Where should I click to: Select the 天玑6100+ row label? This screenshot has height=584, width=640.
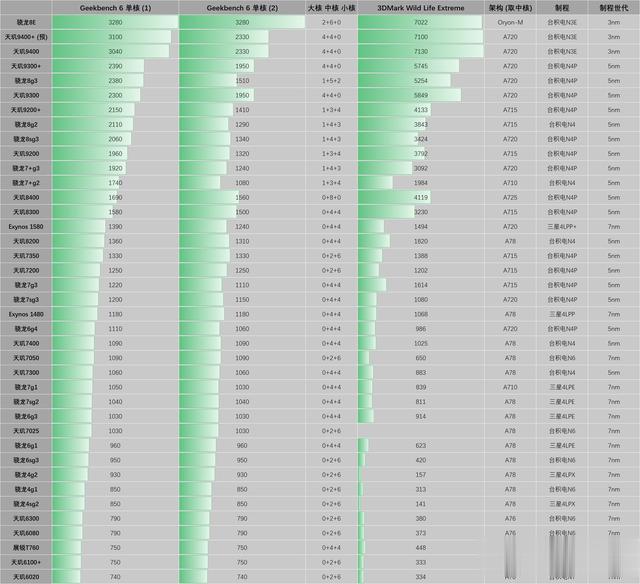(26, 562)
